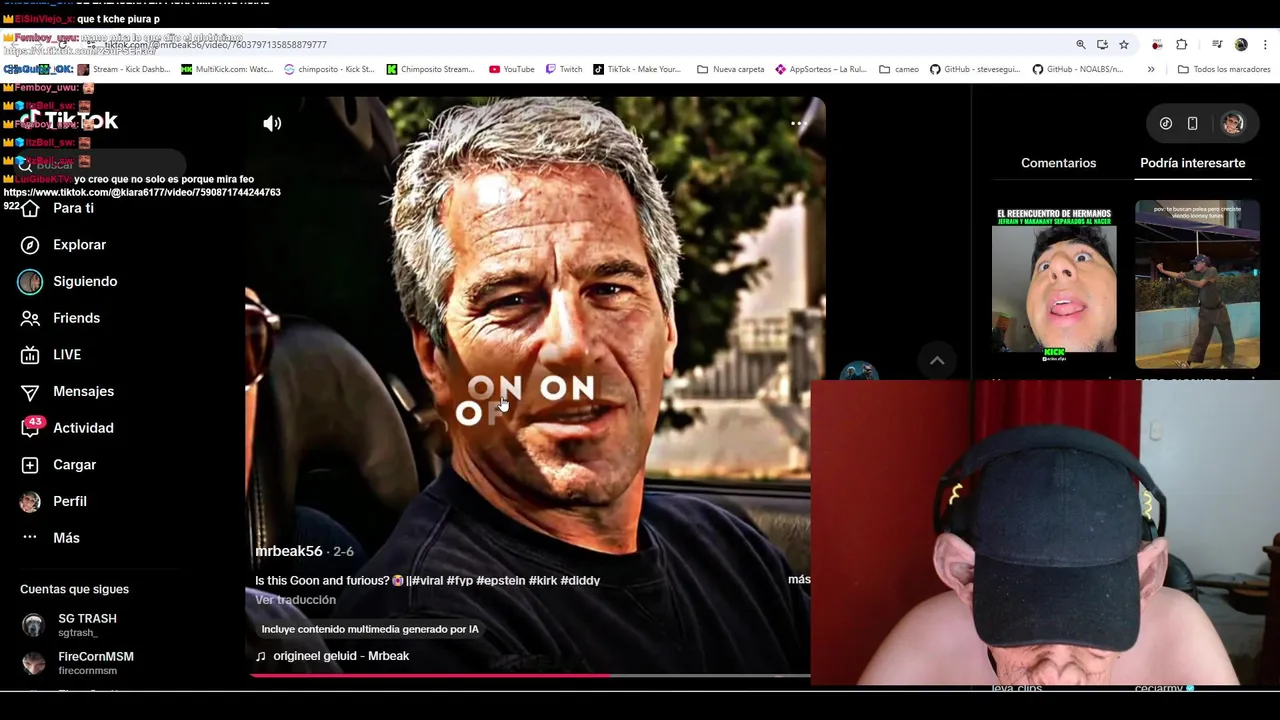Viewport: 1280px width, 720px height.
Task: Open the media controls icon in the browser toolbar
Action: (x=1217, y=45)
